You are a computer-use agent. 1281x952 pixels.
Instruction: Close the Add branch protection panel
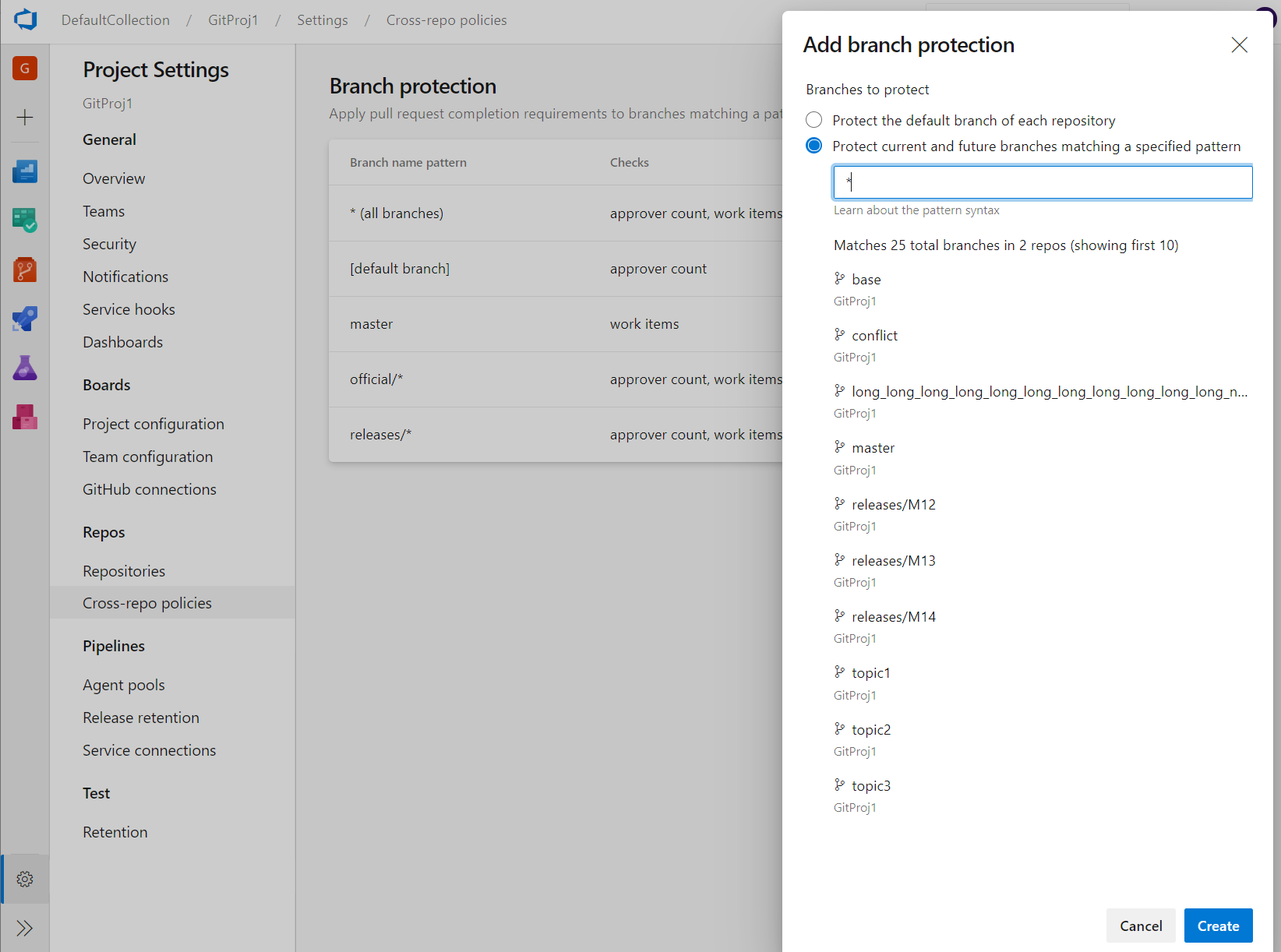(x=1239, y=45)
